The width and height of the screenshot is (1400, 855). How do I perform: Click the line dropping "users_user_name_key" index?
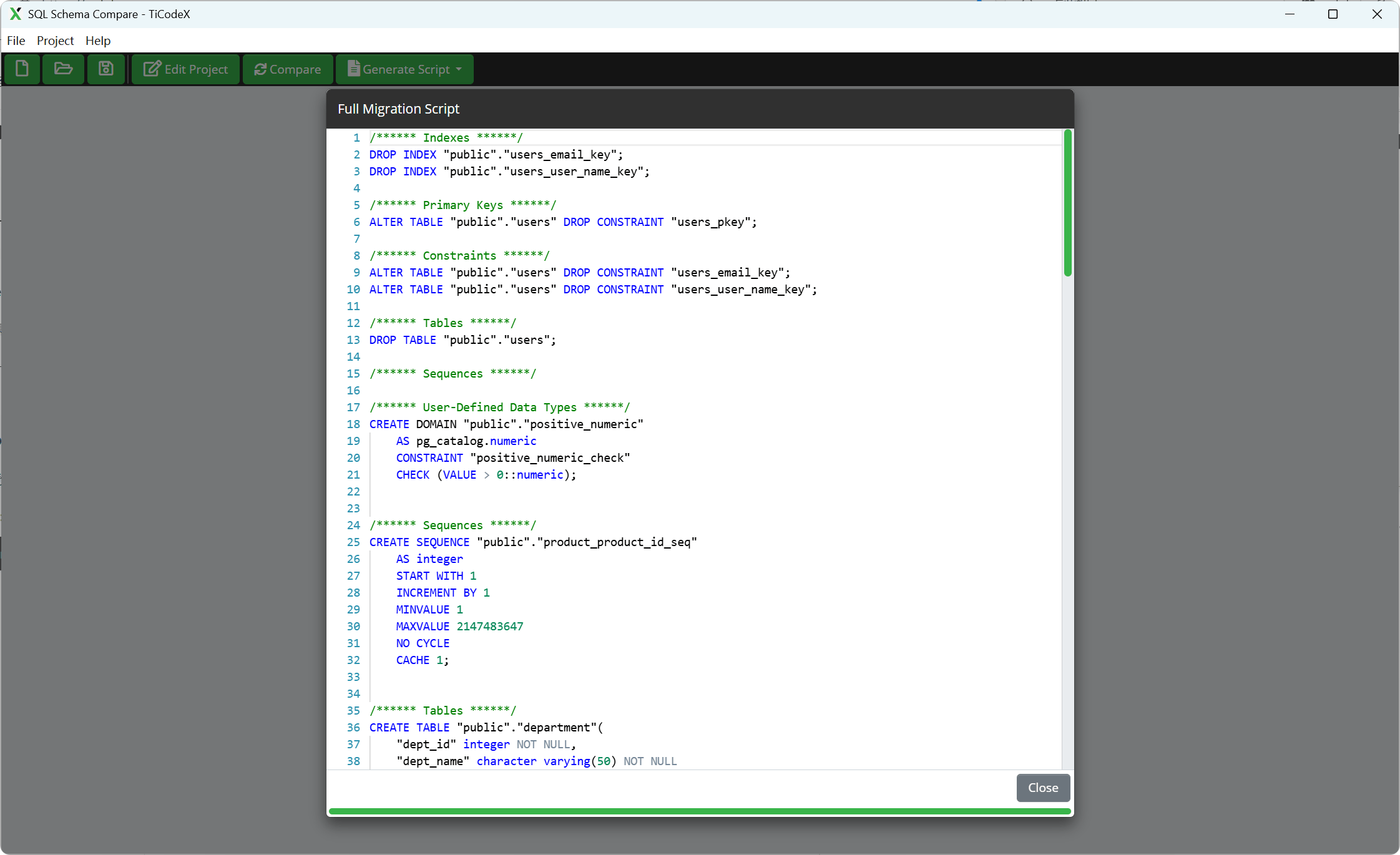tap(509, 171)
